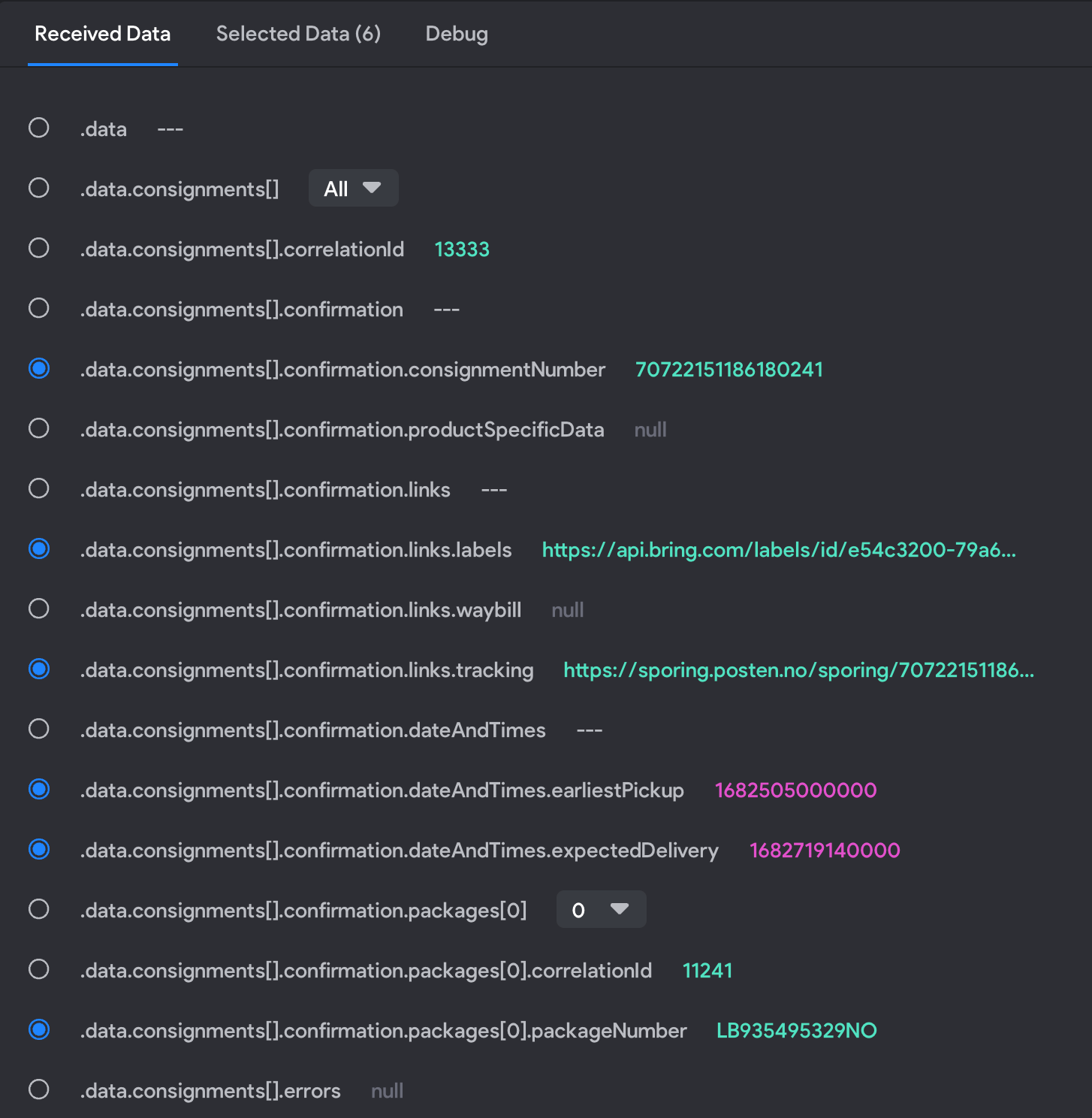Click the earliestPickup value 1682505000000
This screenshot has height=1118, width=1092.
[796, 790]
